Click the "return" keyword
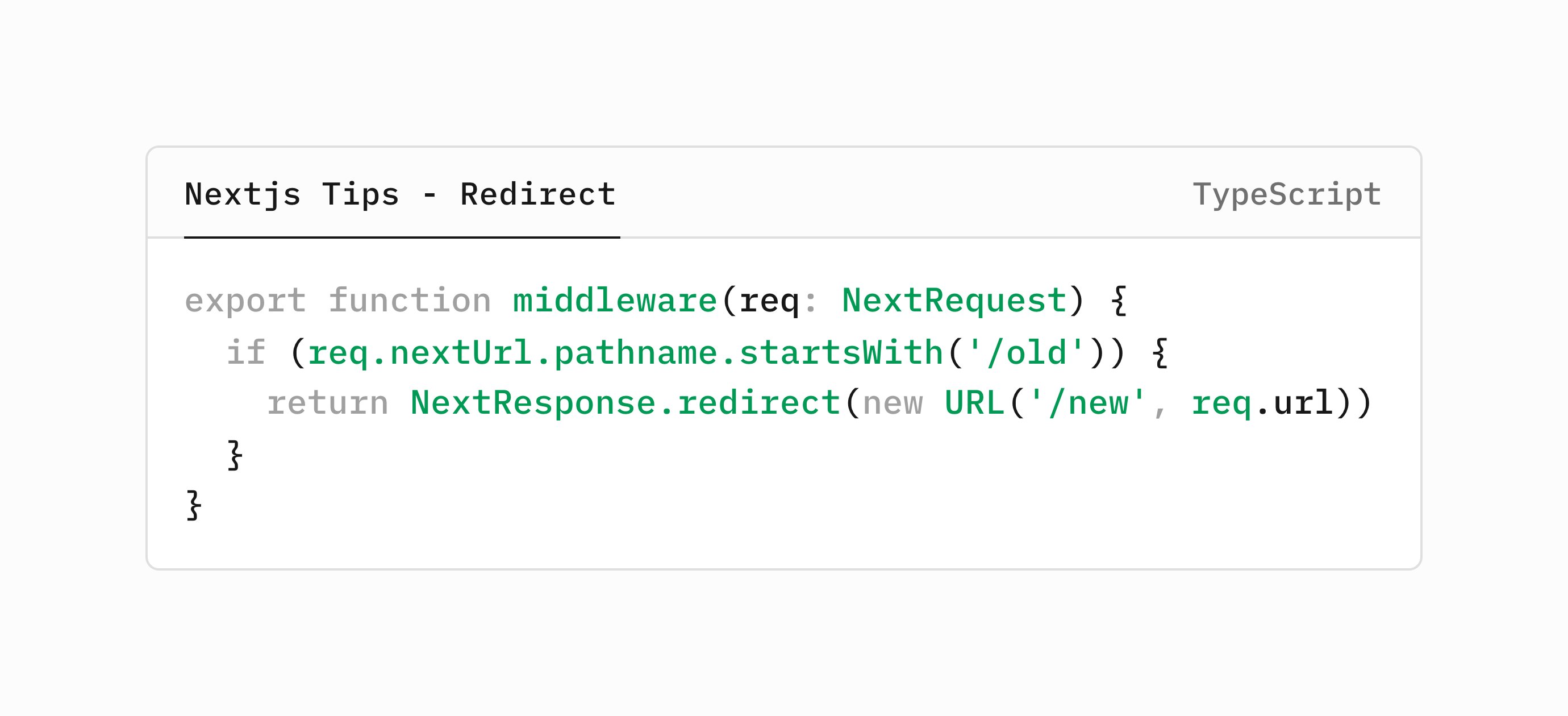Viewport: 1568px width, 716px height. [x=327, y=403]
